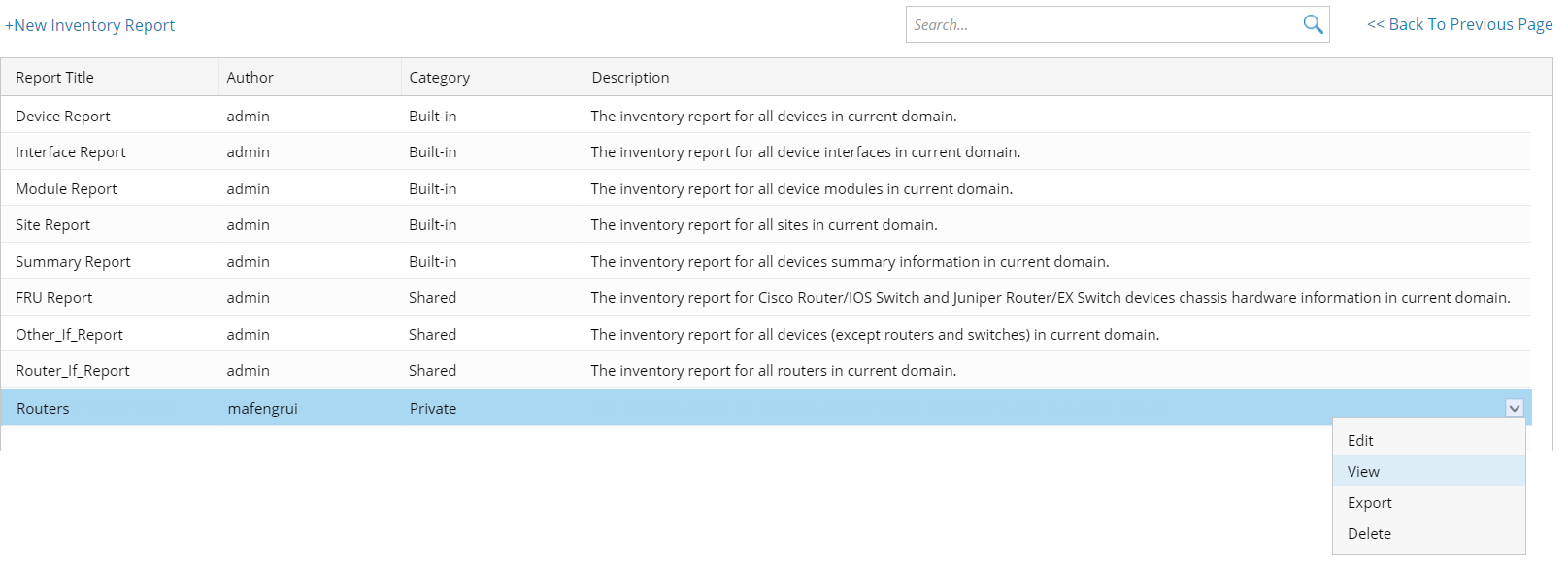Viewport: 1568px width, 566px height.
Task: Select the Other_If_Report row
Action: 69,334
